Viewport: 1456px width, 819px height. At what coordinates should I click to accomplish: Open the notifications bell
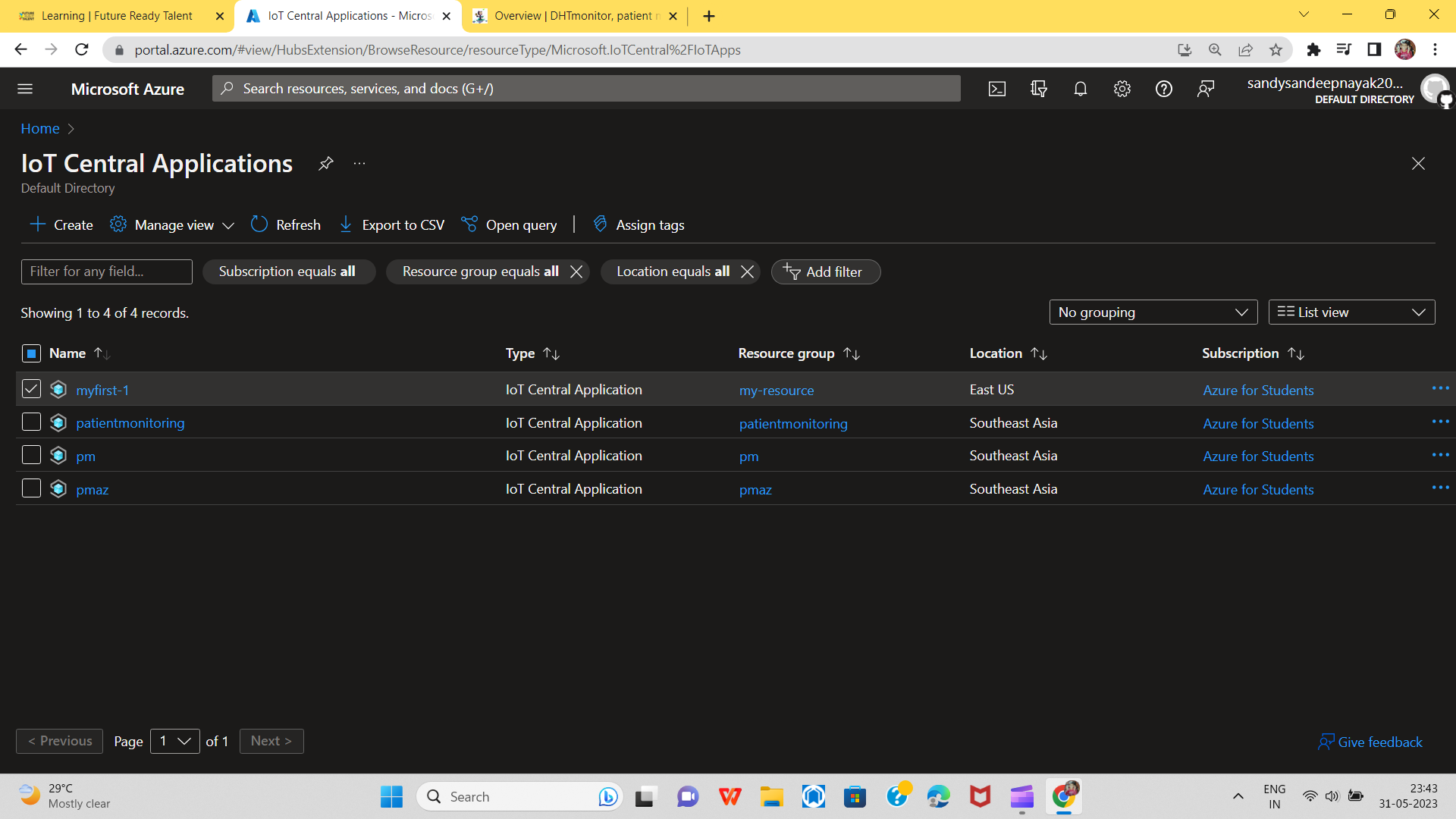[1080, 89]
